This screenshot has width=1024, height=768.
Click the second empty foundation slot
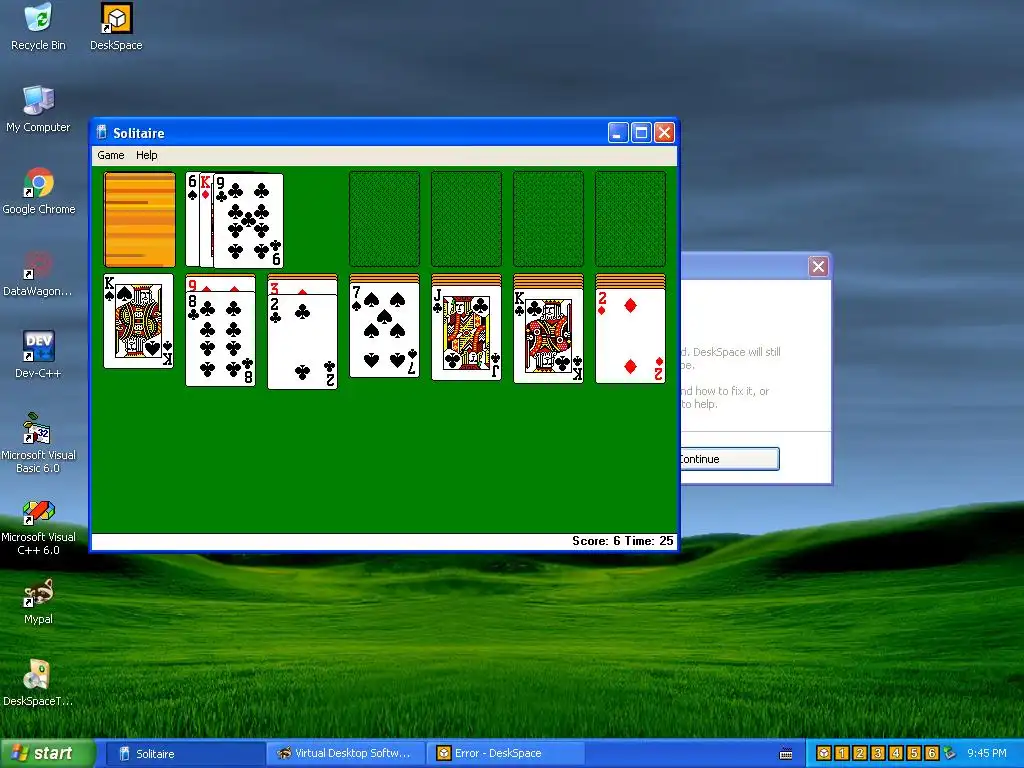tap(466, 219)
